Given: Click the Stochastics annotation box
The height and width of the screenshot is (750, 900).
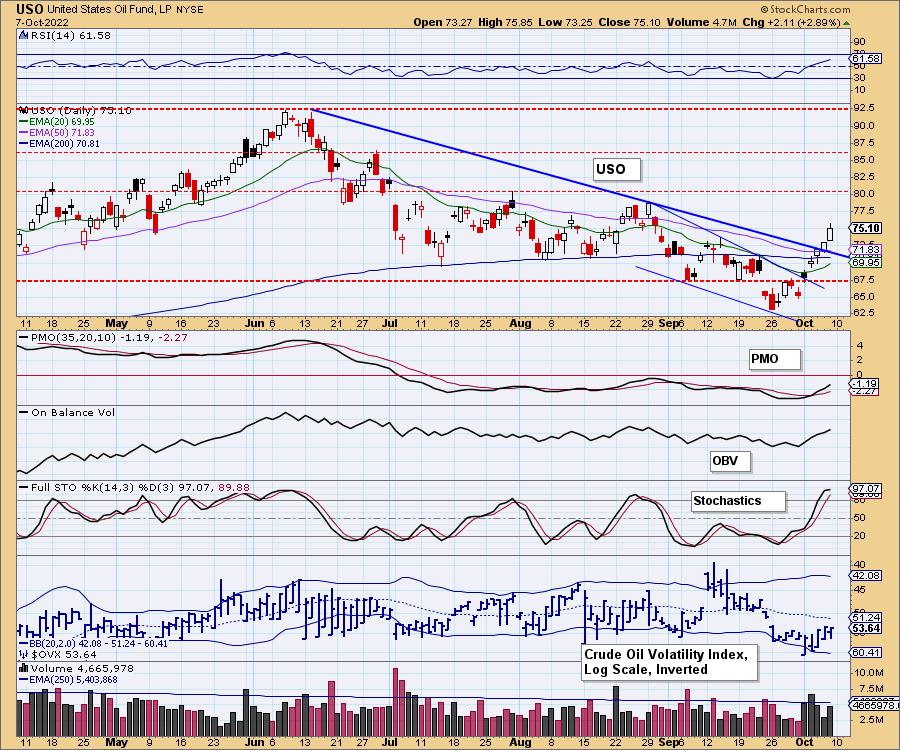Looking at the screenshot, I should tap(738, 501).
